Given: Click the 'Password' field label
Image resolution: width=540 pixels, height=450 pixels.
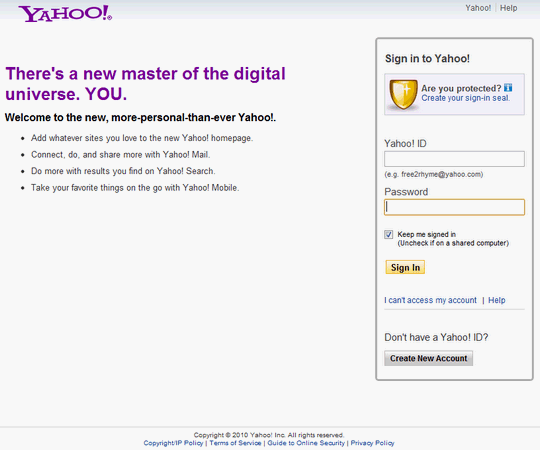Looking at the screenshot, I should tap(406, 192).
